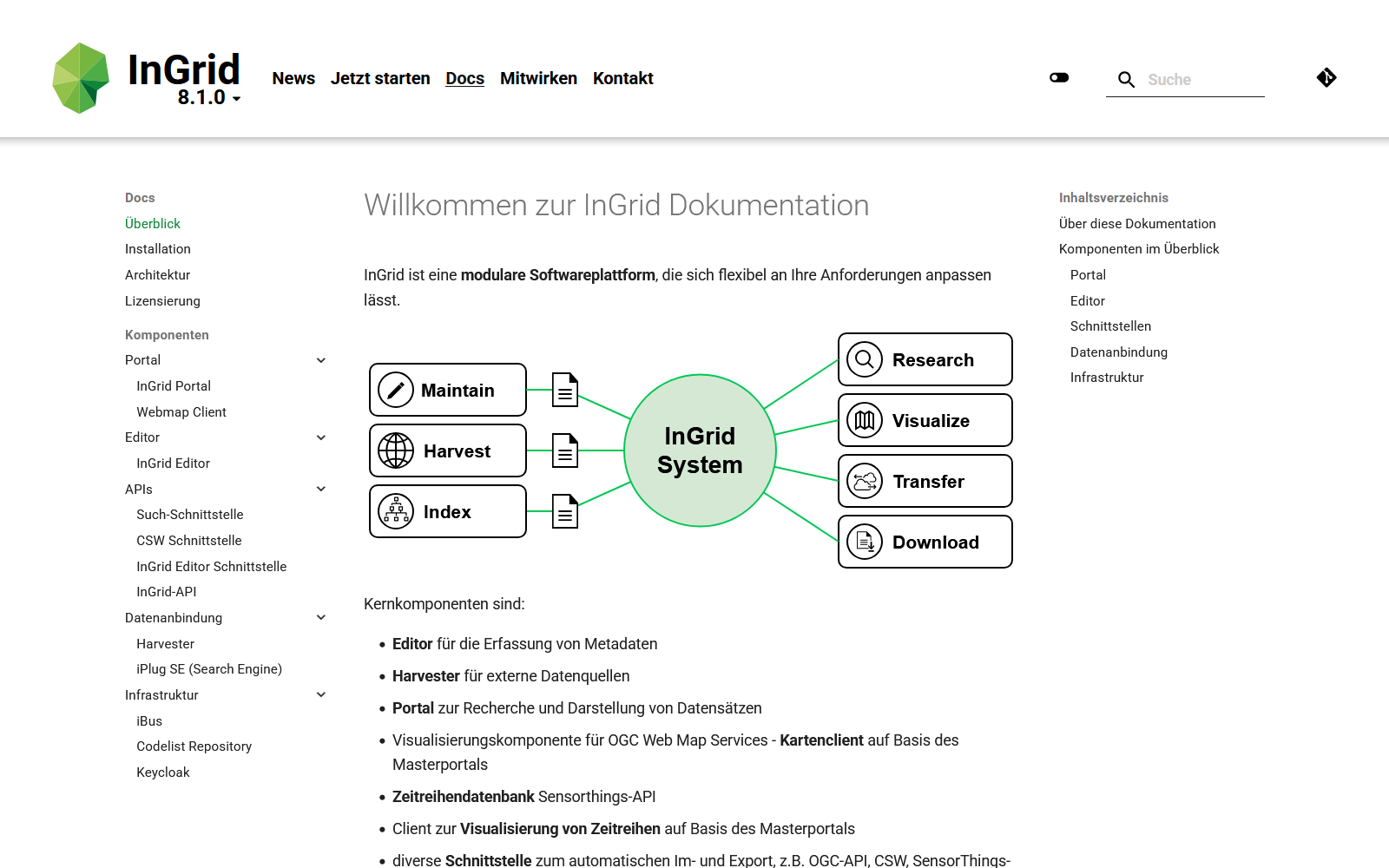Image resolution: width=1389 pixels, height=868 pixels.
Task: Click the Download document icon in diagram
Action: pyautogui.click(x=865, y=542)
